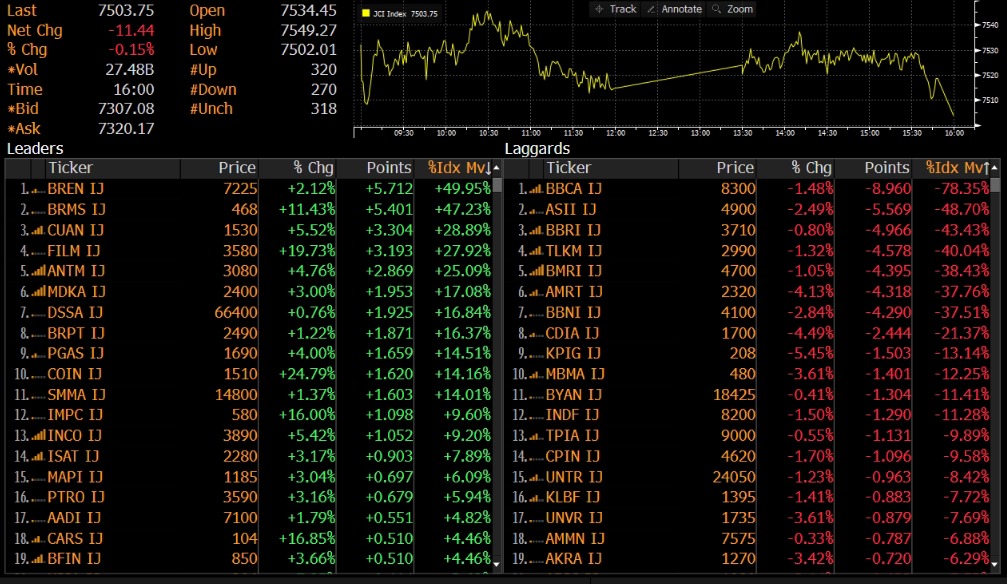Click volume bar icon beside AKRA IJ
This screenshot has width=1007, height=584.
click(536, 560)
